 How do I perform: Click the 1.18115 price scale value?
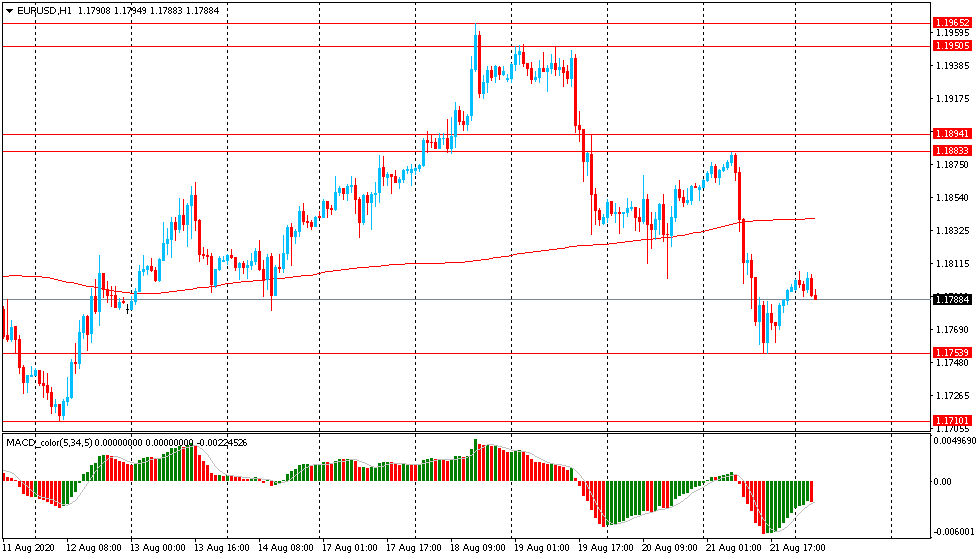(953, 263)
